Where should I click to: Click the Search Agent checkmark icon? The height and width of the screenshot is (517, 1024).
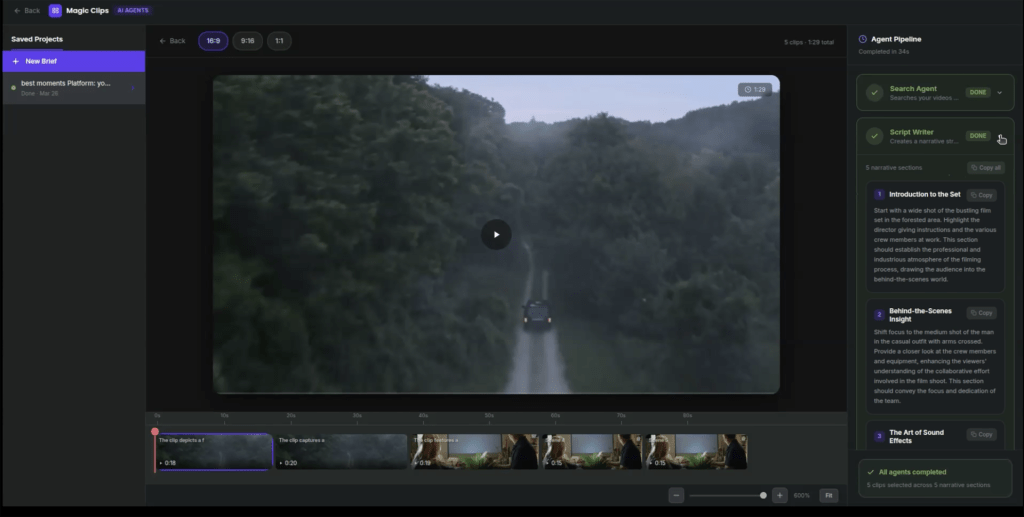click(875, 93)
